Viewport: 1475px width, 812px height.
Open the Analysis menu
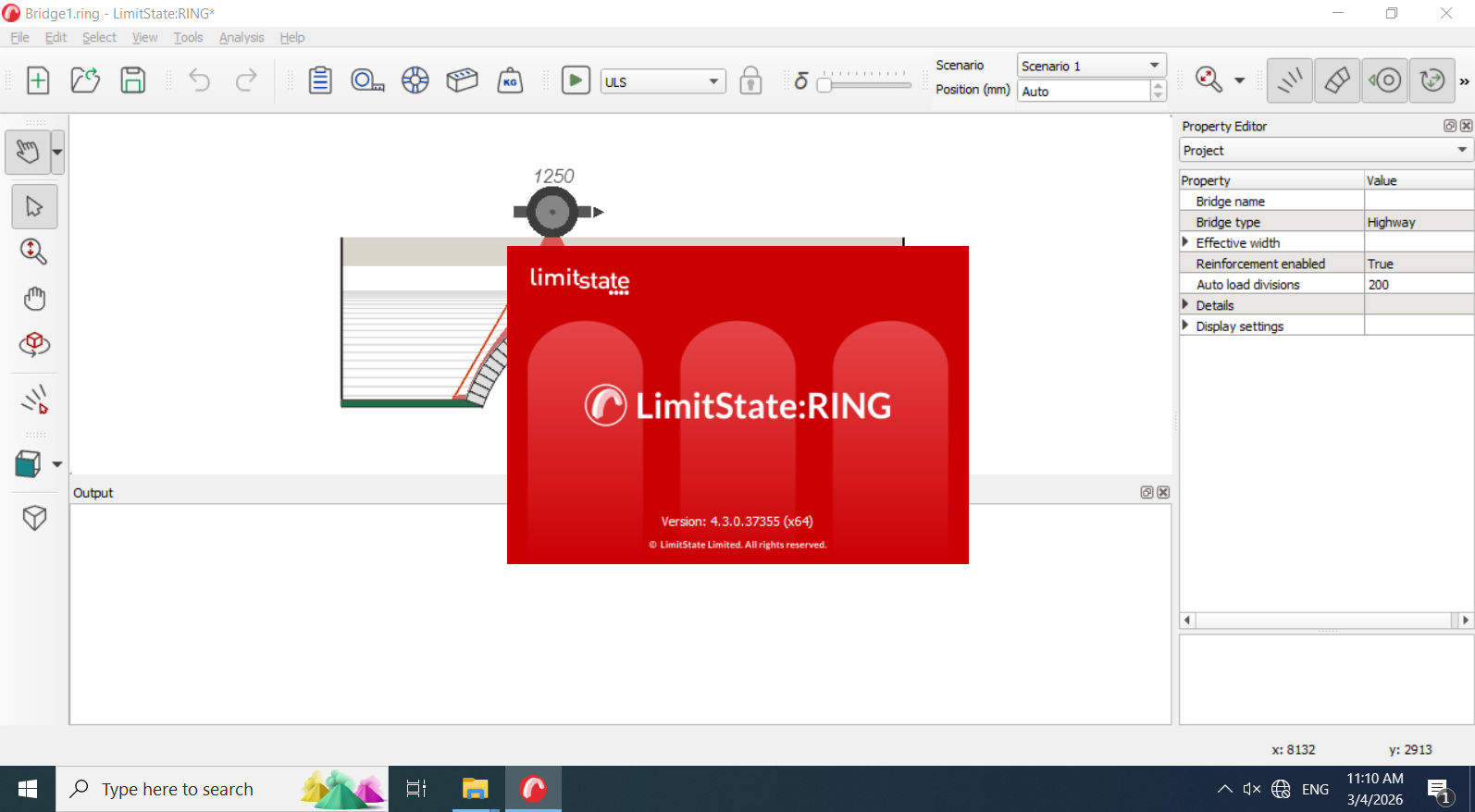tap(242, 37)
